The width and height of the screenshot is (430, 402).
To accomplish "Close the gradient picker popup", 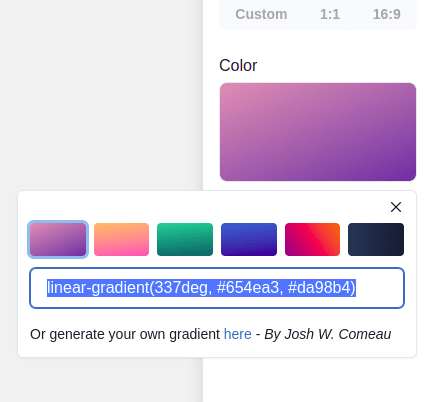I will pos(396,207).
